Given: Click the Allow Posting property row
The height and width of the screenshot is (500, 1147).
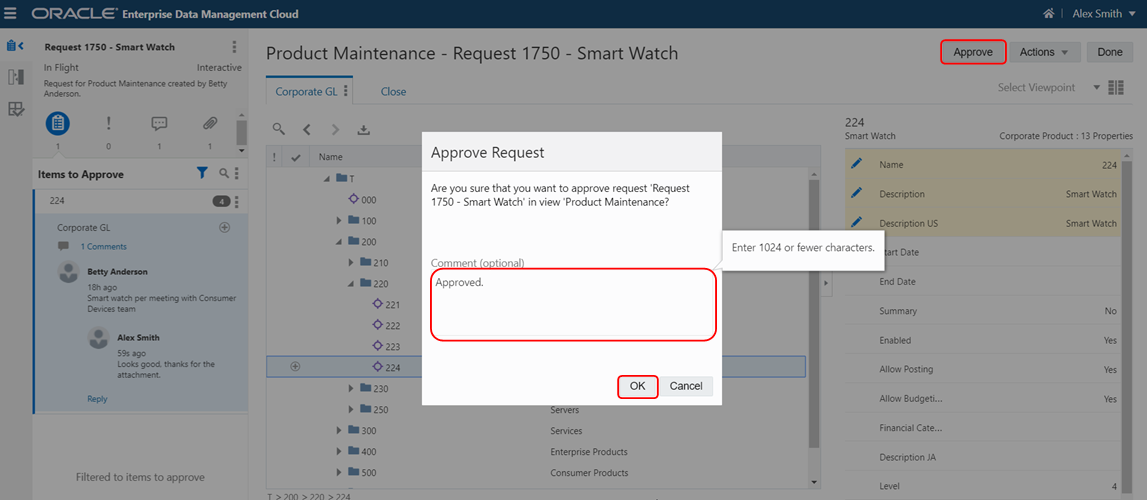Looking at the screenshot, I should click(x=983, y=370).
